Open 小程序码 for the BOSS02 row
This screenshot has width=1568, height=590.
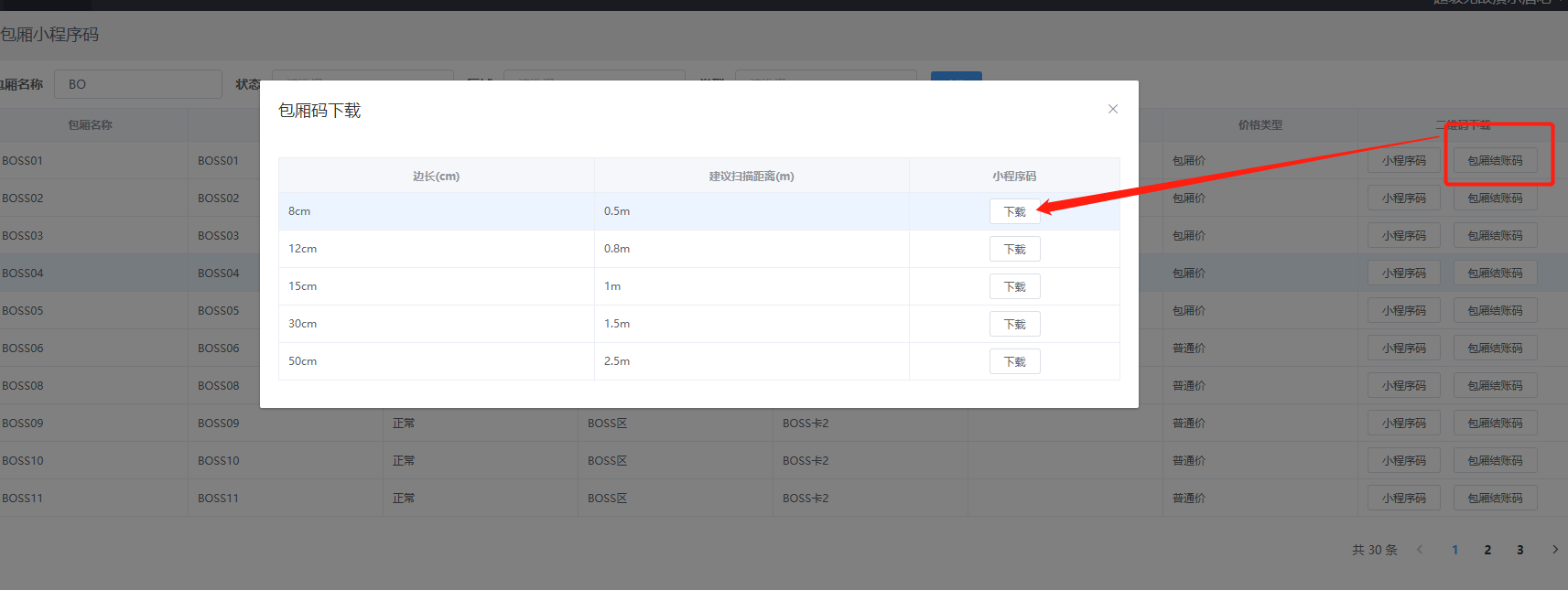pos(1404,198)
